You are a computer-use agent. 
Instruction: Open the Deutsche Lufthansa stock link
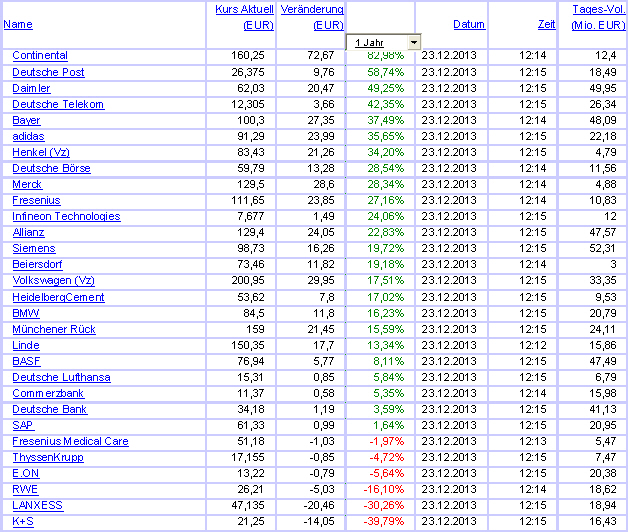pos(61,378)
